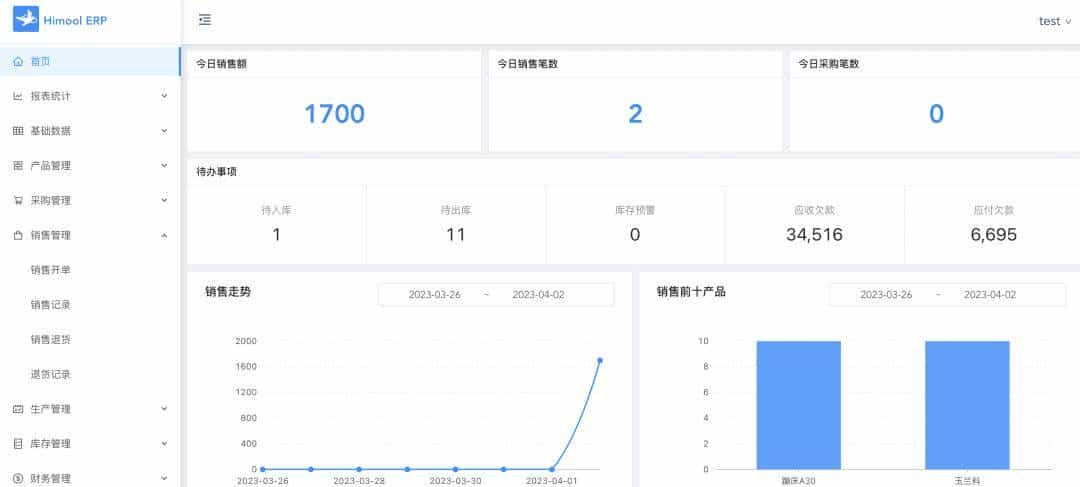1080x487 pixels.
Task: Click the 销售走势 end date 2023-04-02
Action: pos(538,295)
